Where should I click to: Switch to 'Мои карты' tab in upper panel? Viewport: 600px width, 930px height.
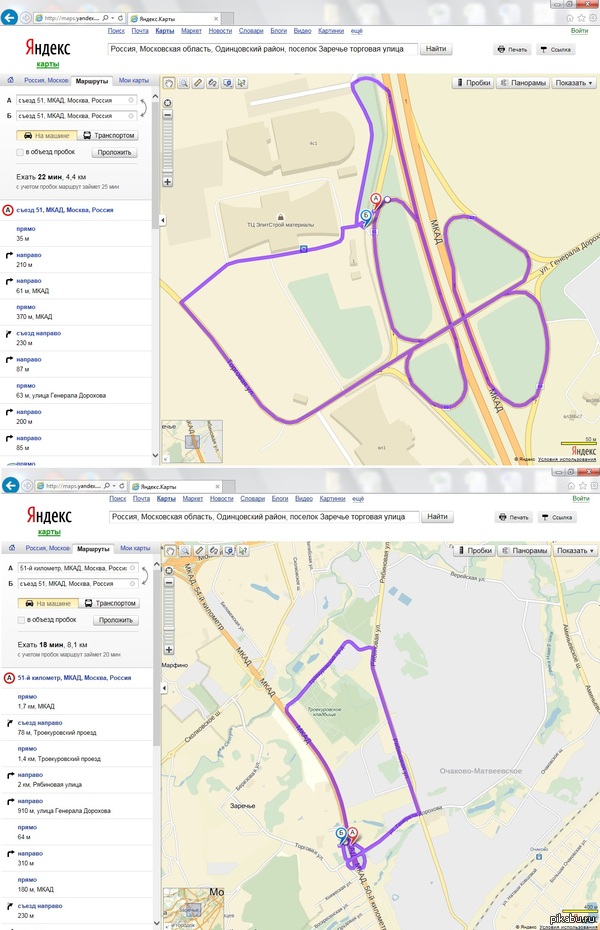coord(132,78)
